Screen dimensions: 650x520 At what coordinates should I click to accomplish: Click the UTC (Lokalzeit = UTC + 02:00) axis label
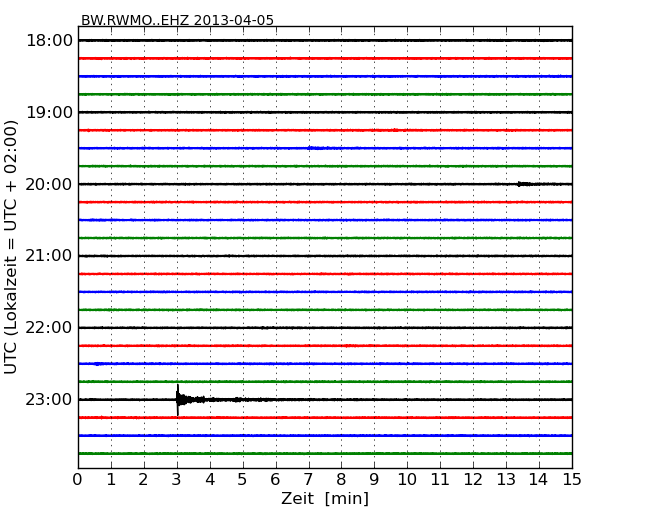tap(11, 247)
